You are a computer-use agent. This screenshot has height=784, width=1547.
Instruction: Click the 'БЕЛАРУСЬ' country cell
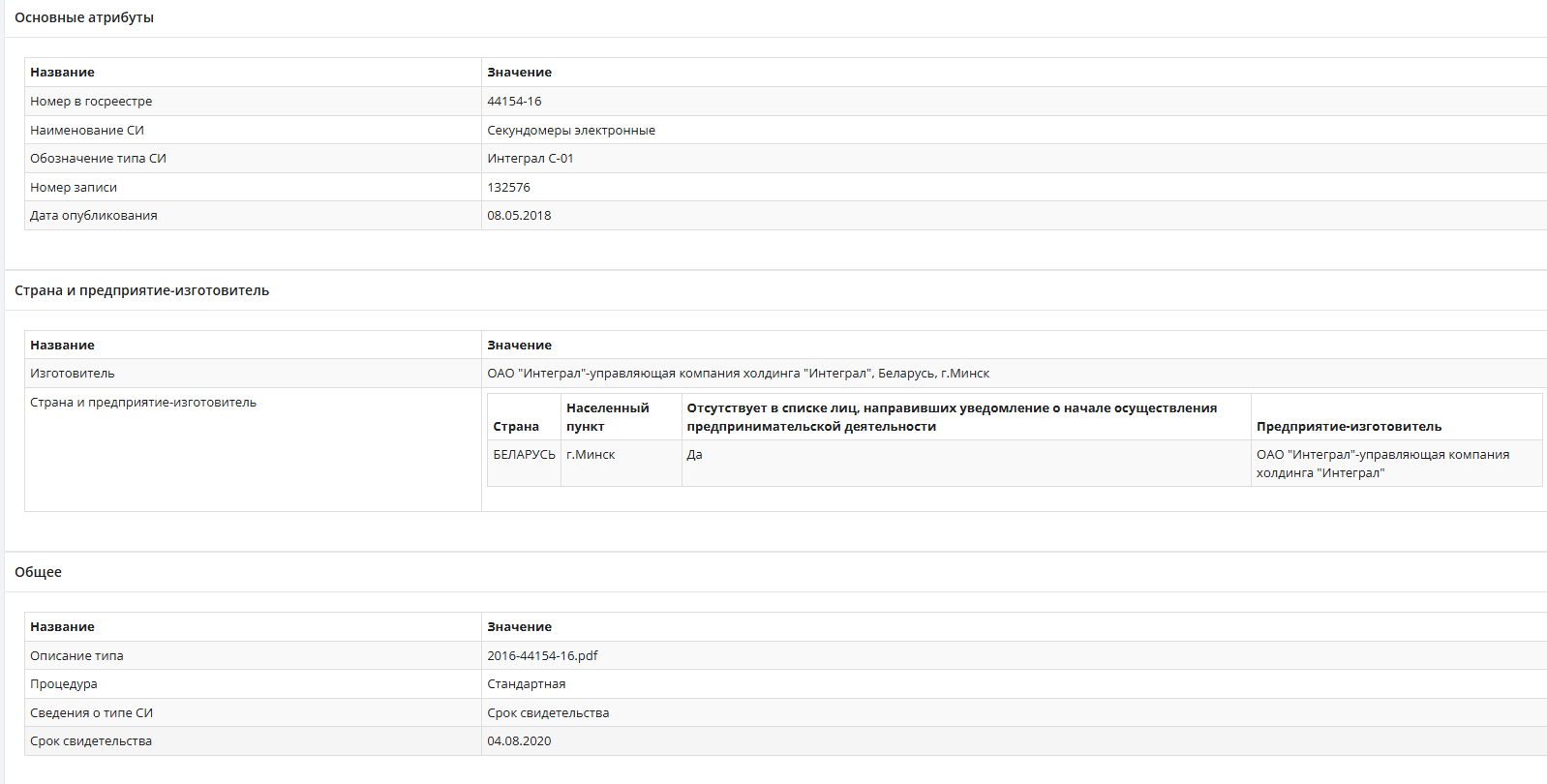click(524, 455)
